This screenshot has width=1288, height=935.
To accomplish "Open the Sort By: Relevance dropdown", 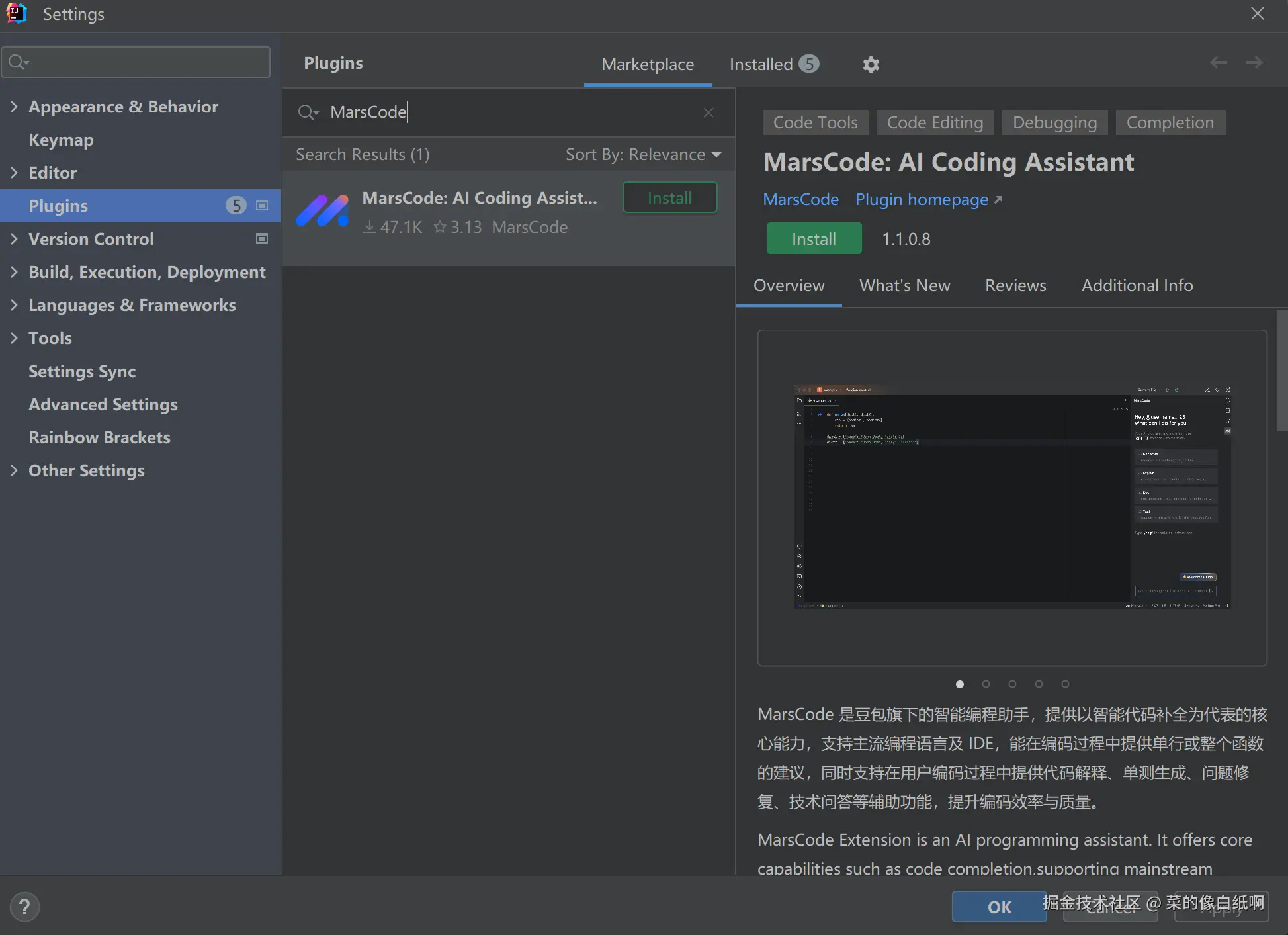I will [x=643, y=154].
